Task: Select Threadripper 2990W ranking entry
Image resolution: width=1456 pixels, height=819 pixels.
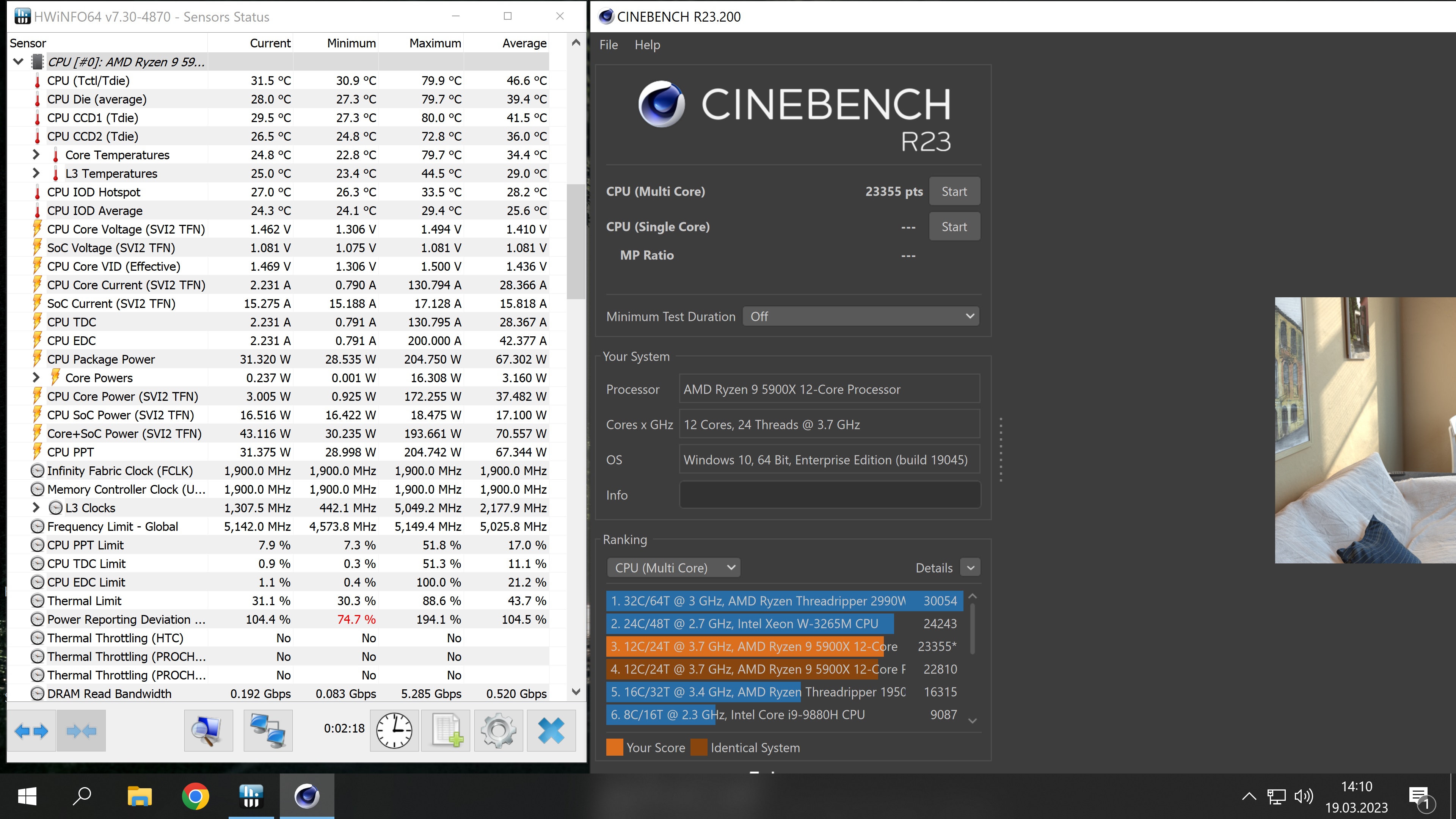Action: point(784,601)
